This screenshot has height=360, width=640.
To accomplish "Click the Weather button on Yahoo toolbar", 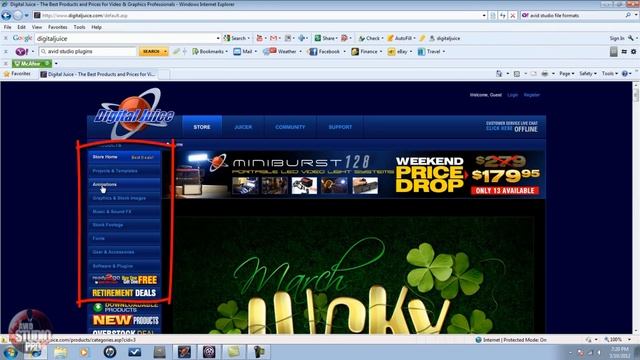I will pyautogui.click(x=282, y=52).
